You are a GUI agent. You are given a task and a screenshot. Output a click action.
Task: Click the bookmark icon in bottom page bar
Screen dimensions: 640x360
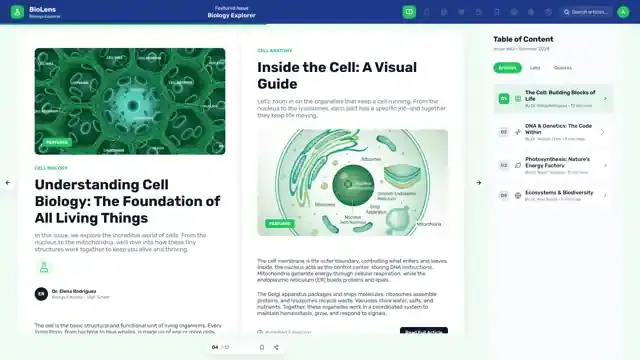coord(262,347)
